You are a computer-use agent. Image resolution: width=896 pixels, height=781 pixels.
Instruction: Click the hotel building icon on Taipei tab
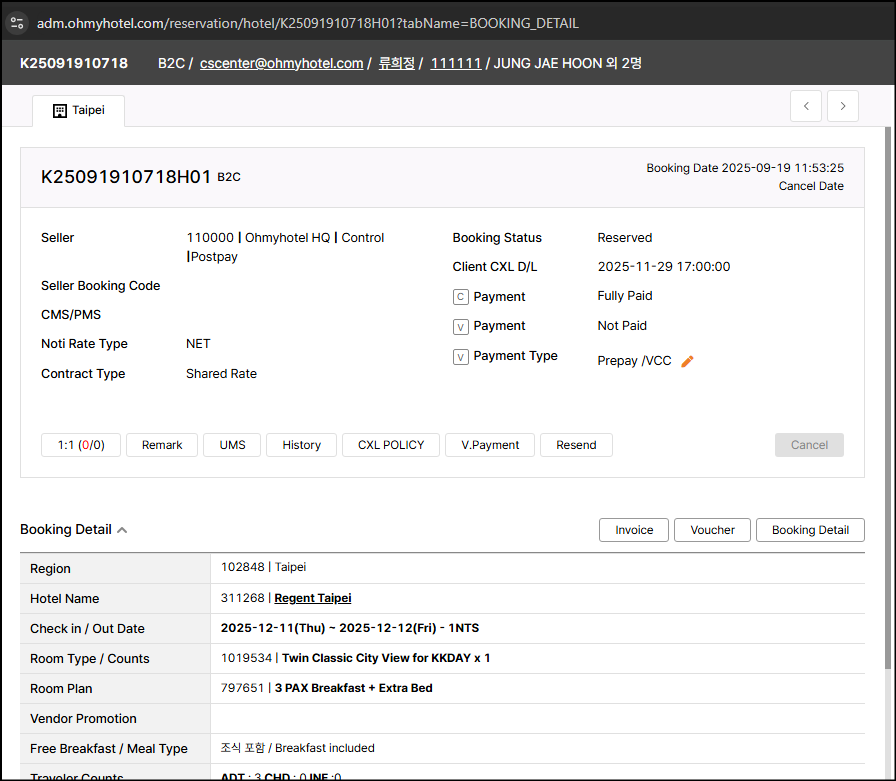pyautogui.click(x=59, y=110)
